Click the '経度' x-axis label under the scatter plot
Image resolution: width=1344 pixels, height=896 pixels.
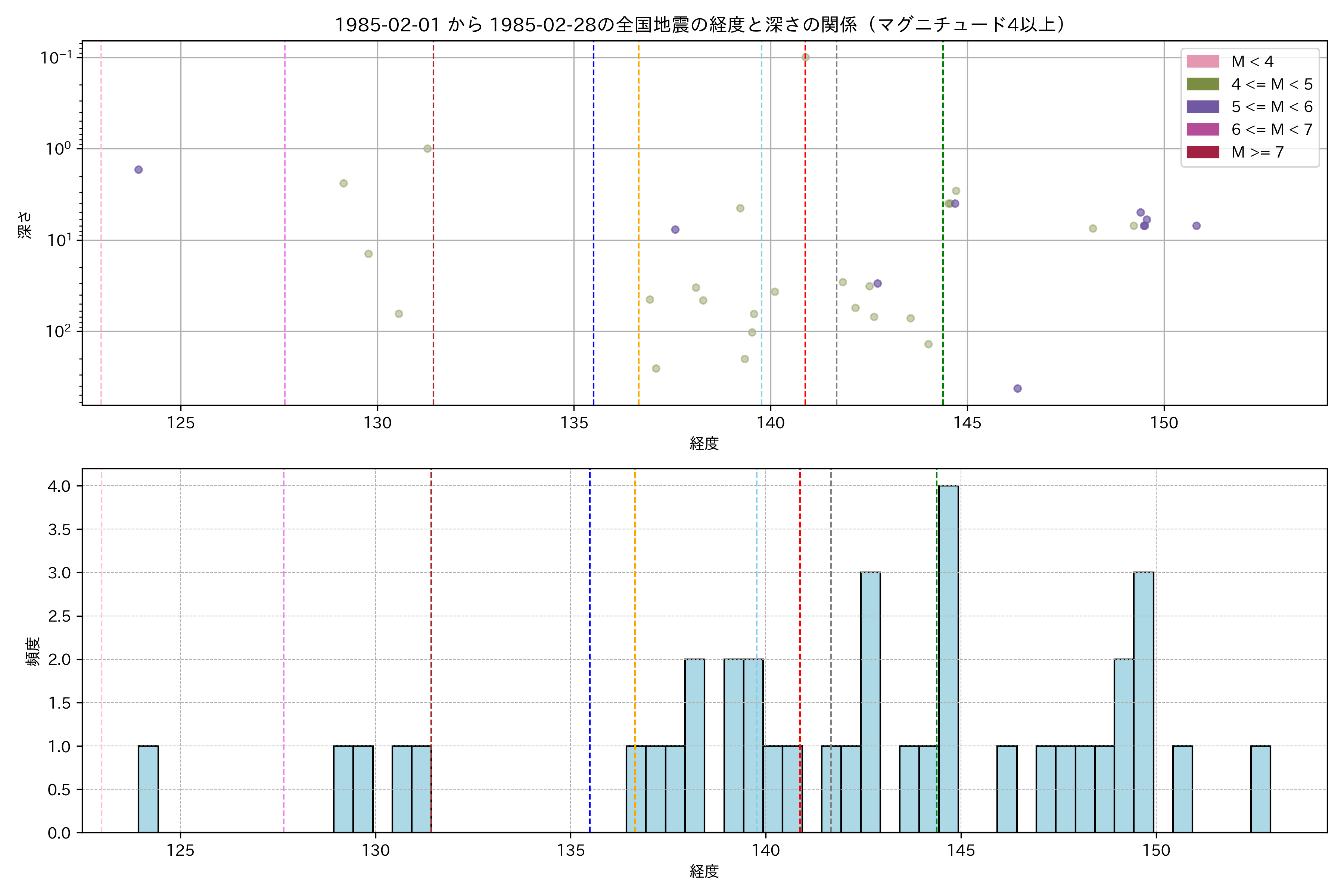(704, 444)
